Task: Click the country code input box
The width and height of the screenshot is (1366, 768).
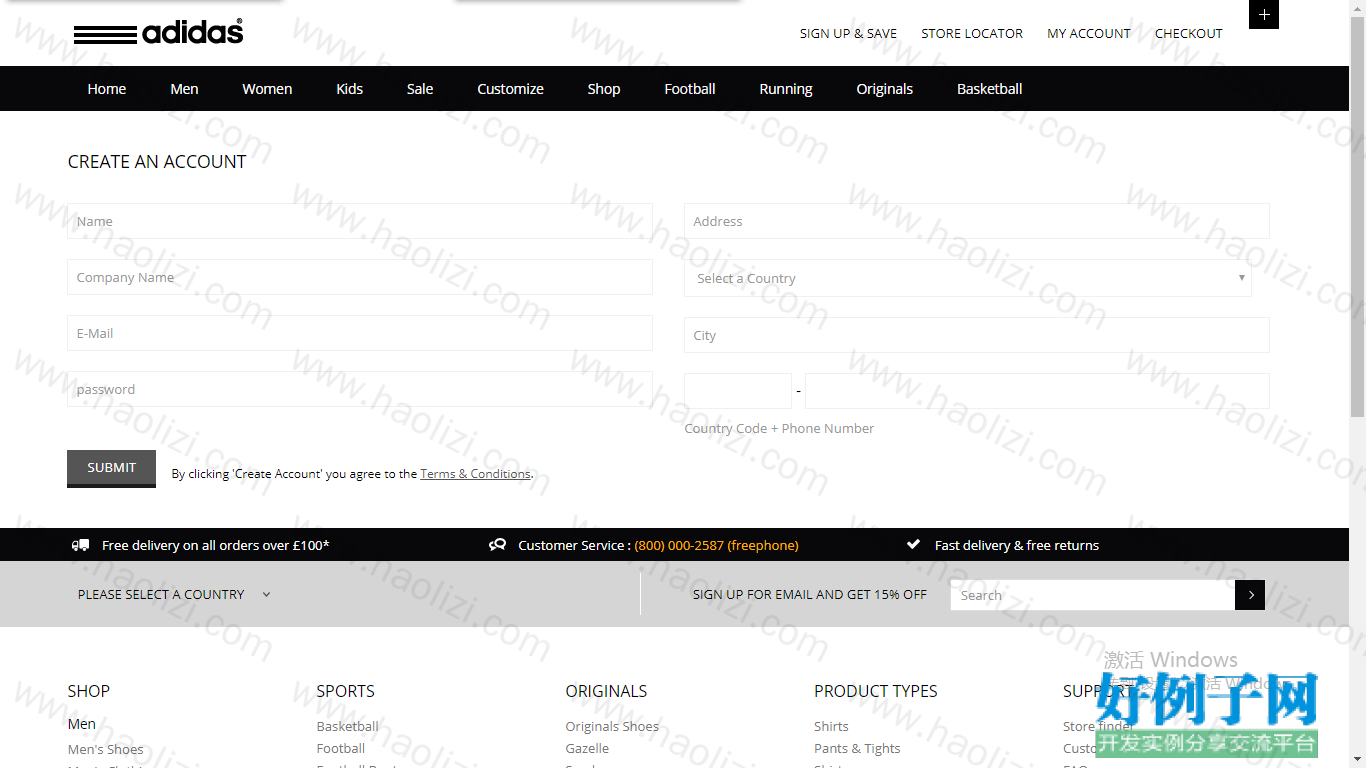Action: click(738, 391)
